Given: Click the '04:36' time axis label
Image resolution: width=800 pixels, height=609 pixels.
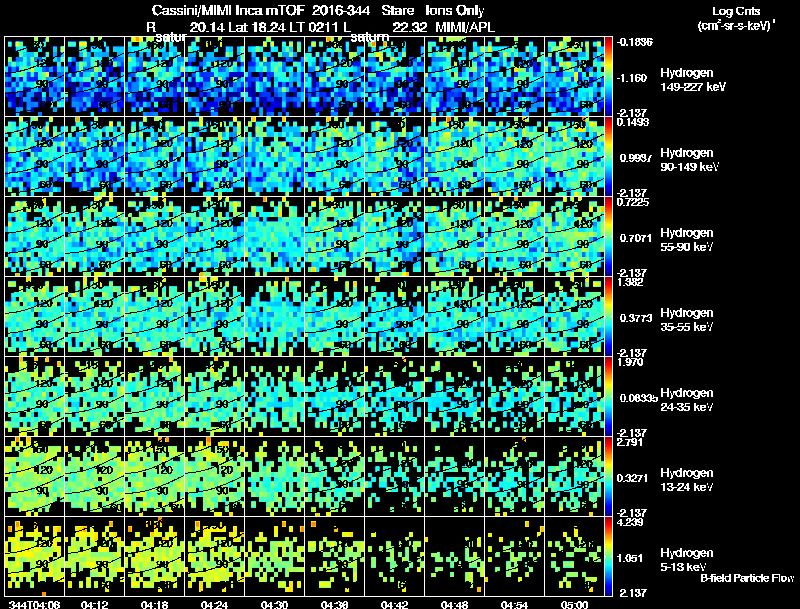Looking at the screenshot, I should [x=334, y=604].
